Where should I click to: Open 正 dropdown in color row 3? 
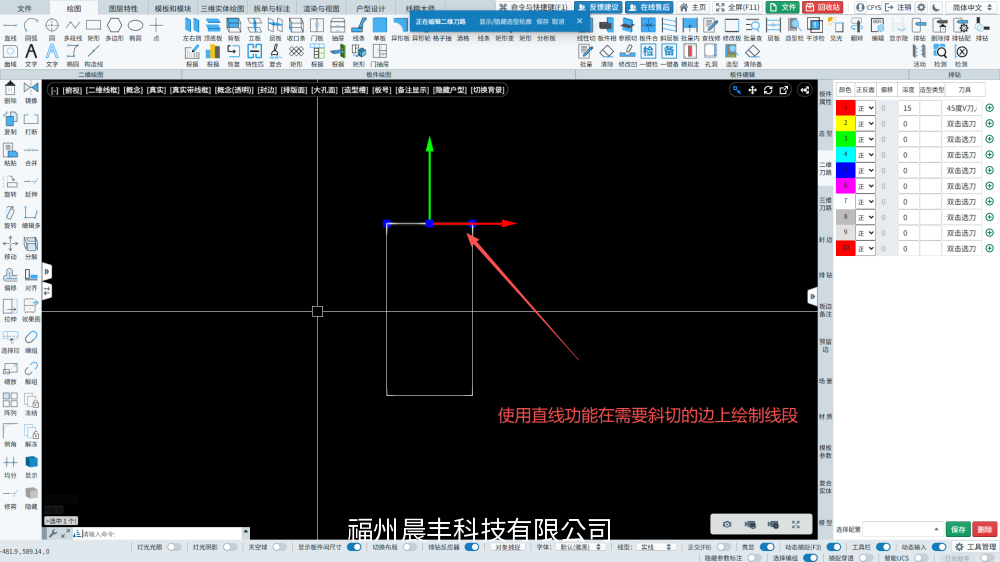[x=865, y=139]
